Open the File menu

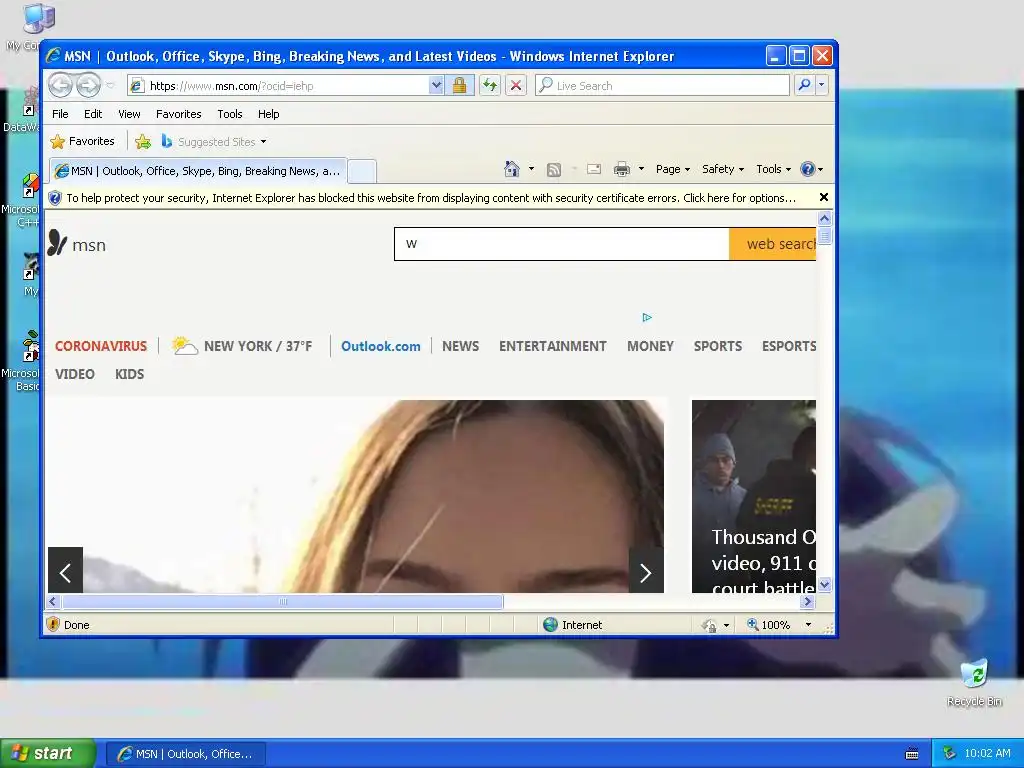[x=60, y=114]
